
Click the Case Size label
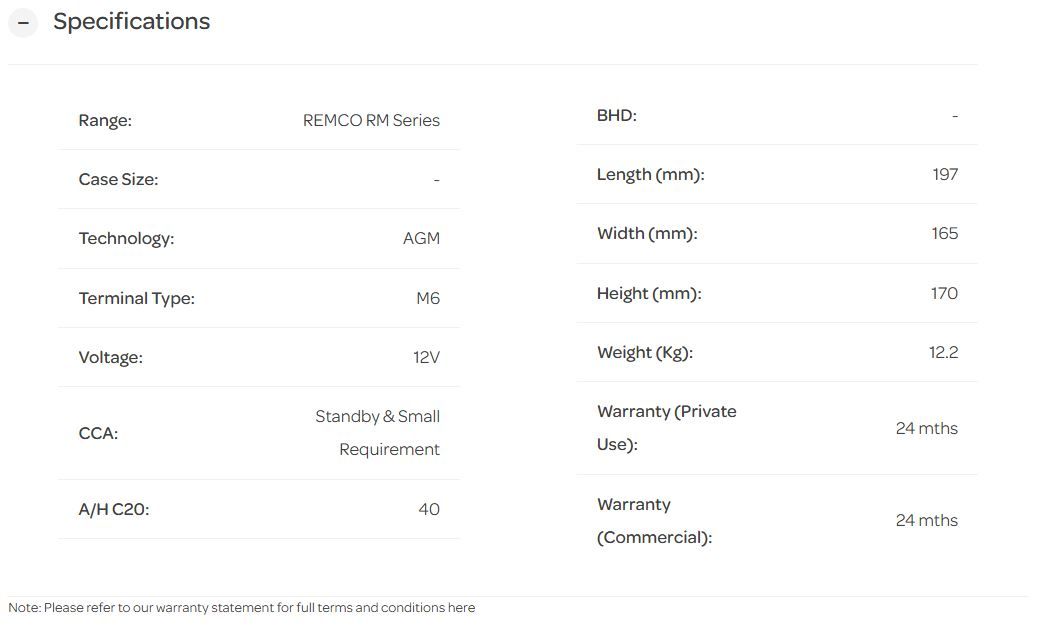118,180
